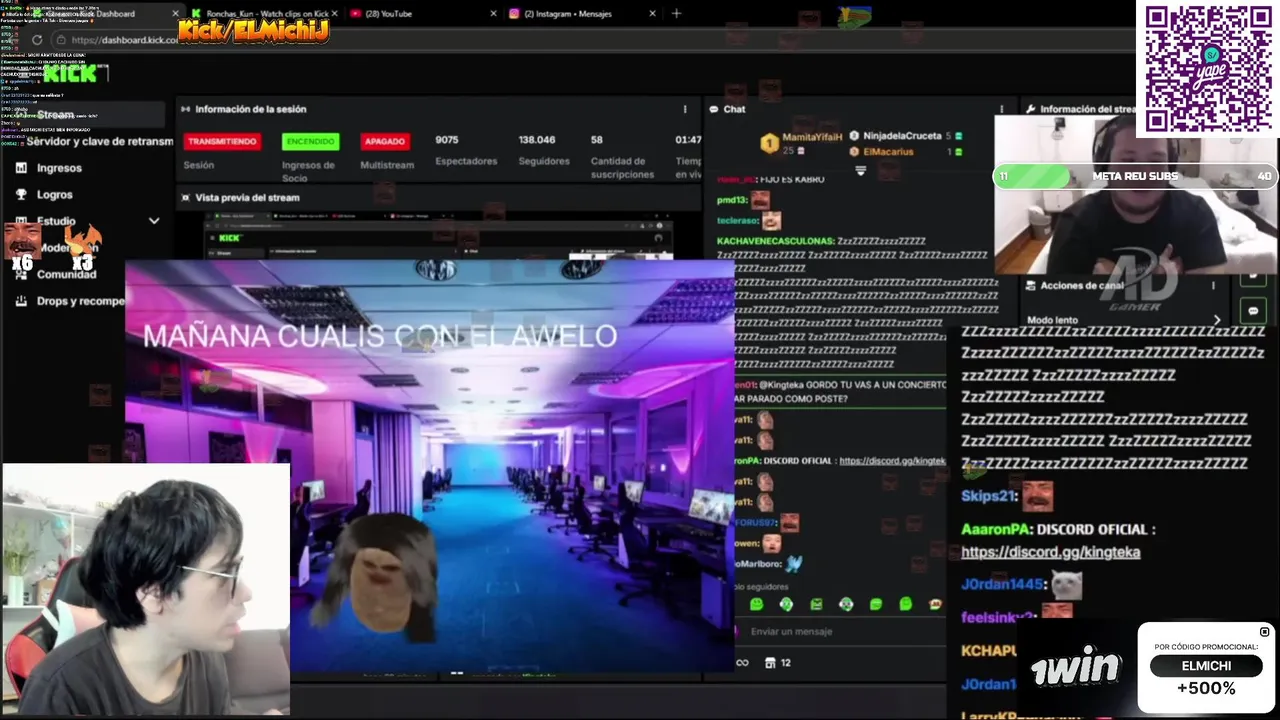1280x720 pixels.
Task: Close the Kick Dashboard browser tab
Action: [x=176, y=13]
